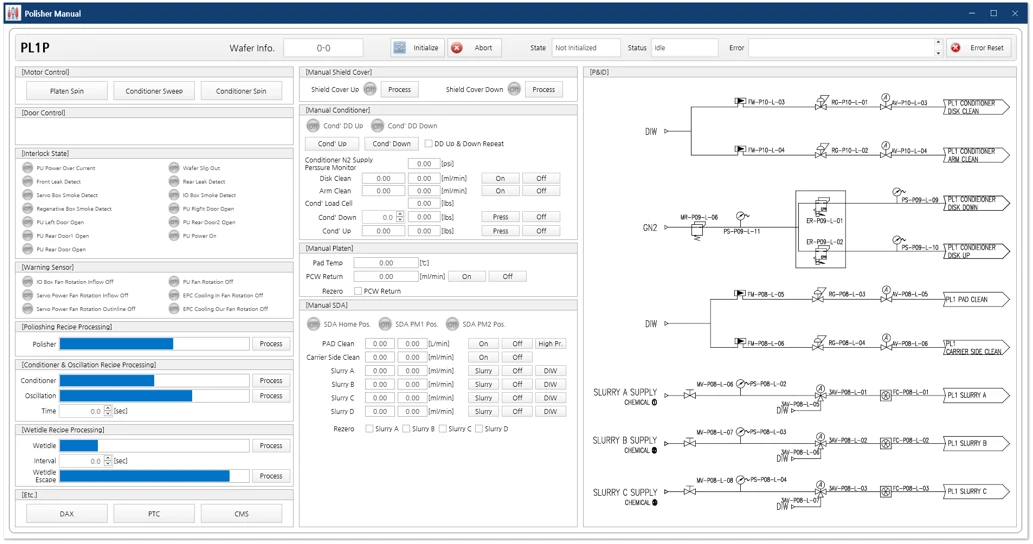Click Process for Shield Cover Up
The width and height of the screenshot is (1033, 544).
(x=399, y=90)
